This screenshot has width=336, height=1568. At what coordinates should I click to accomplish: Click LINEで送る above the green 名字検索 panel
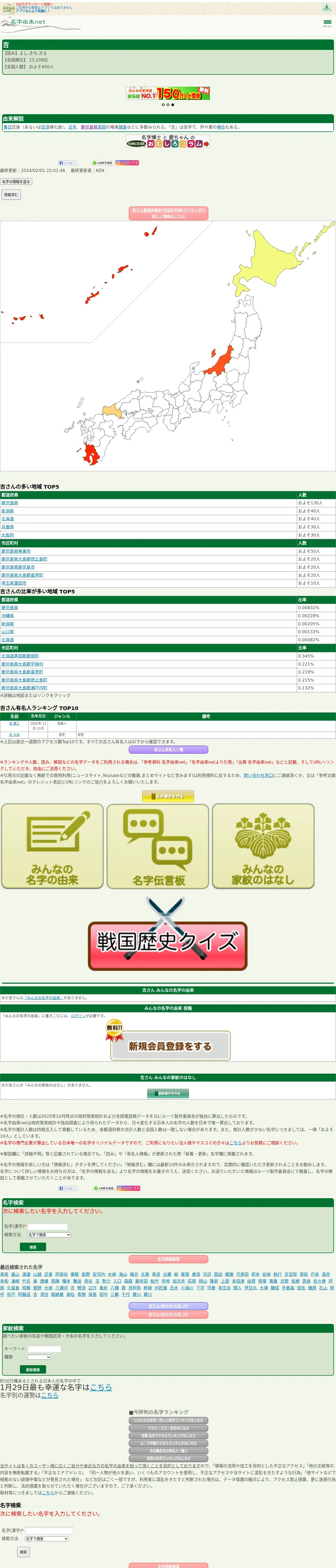coord(104,1188)
